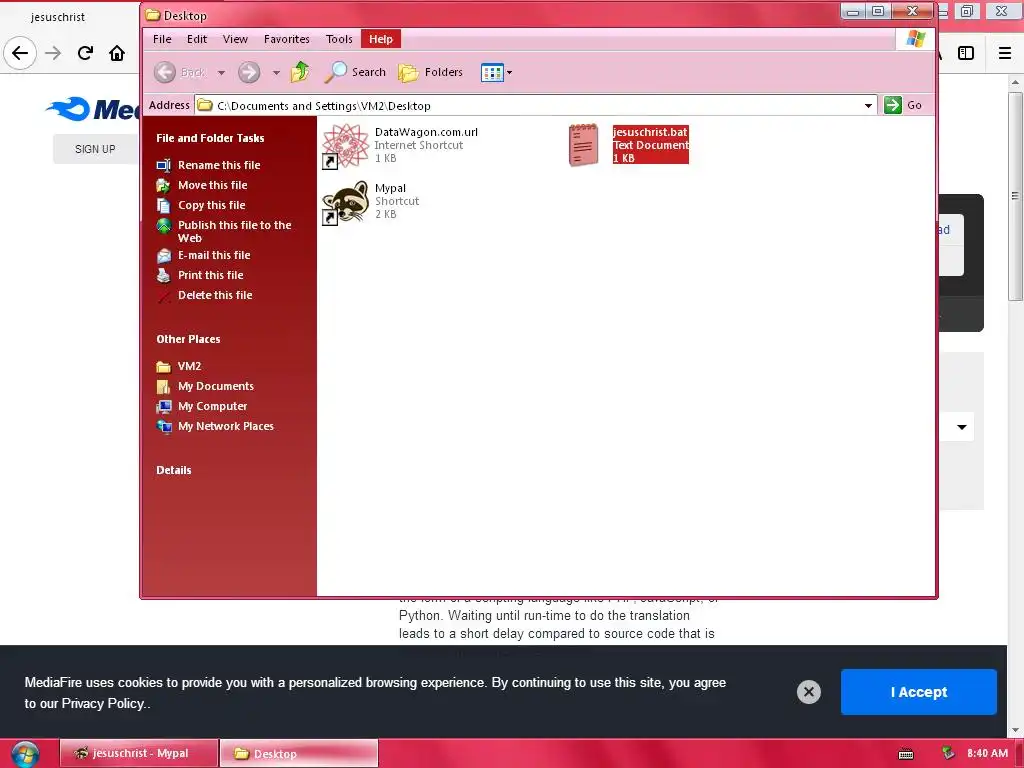Viewport: 1024px width, 768px height.
Task: Open the Tools menu
Action: click(339, 39)
